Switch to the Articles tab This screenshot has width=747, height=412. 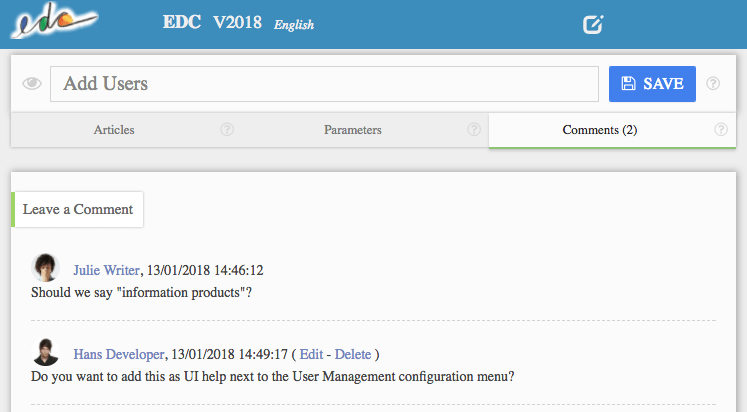[x=114, y=130]
